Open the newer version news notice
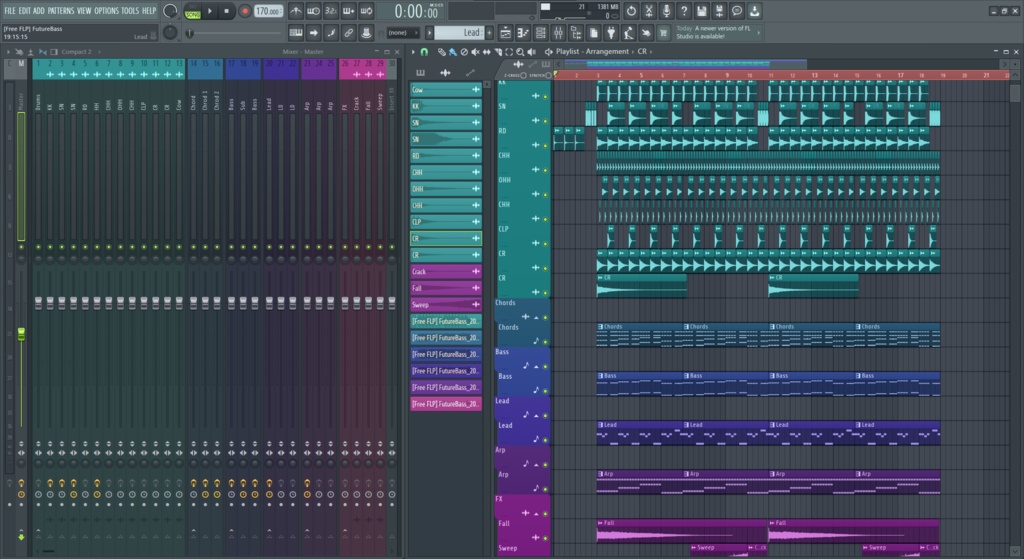Image resolution: width=1024 pixels, height=559 pixels. pos(716,33)
